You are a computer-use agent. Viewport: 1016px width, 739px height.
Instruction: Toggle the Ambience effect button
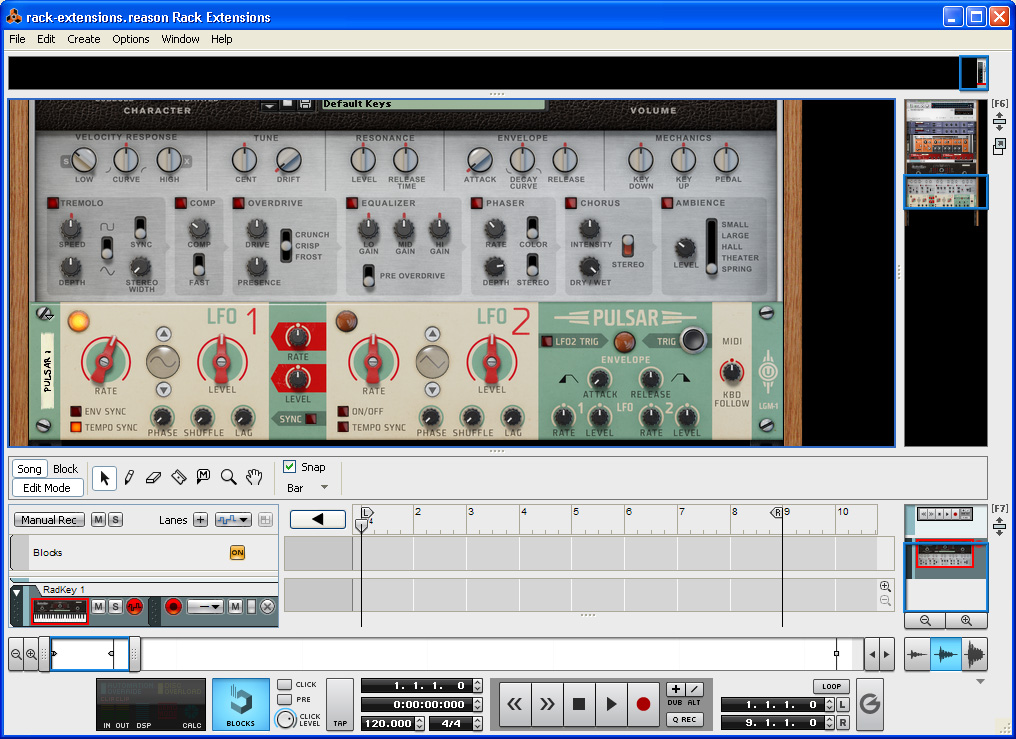coord(667,203)
